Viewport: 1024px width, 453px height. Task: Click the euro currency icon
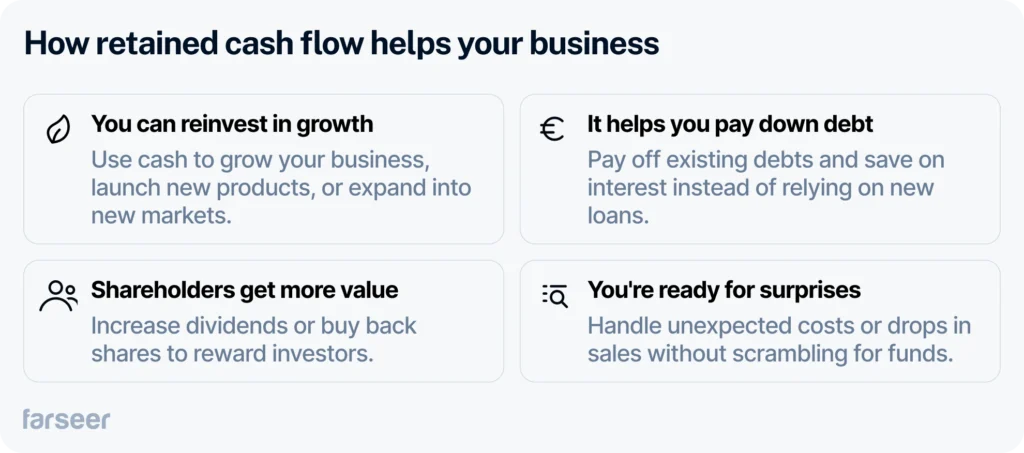[552, 130]
